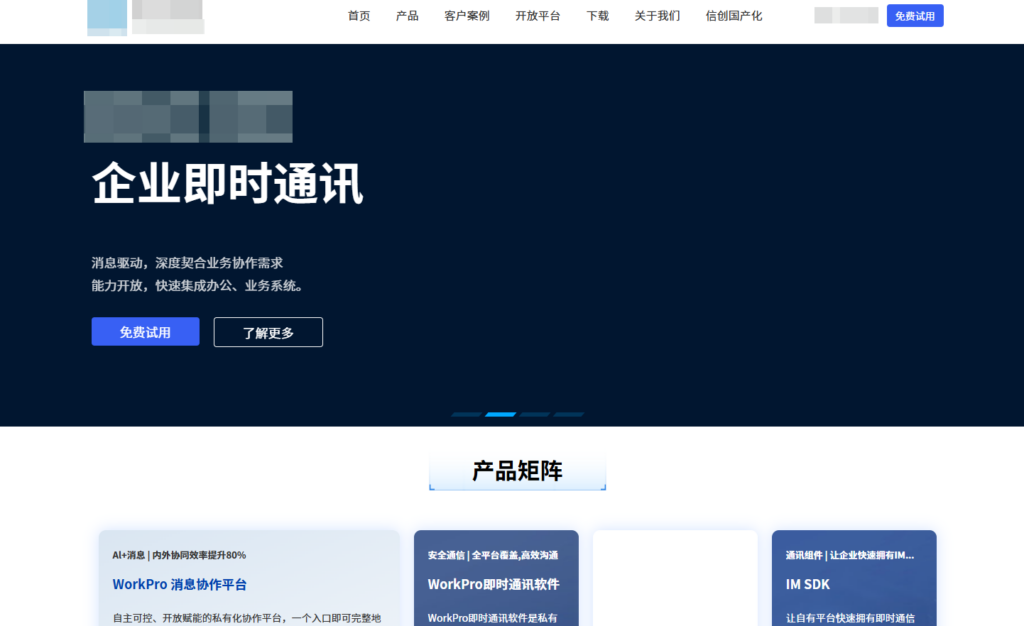
Task: Open the 下载 navigation menu item
Action: pyautogui.click(x=597, y=16)
